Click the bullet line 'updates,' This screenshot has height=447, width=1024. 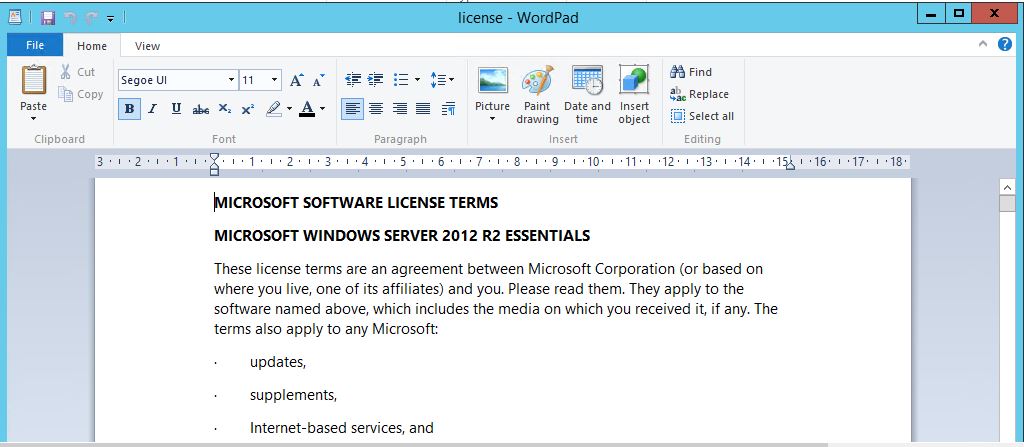278,362
